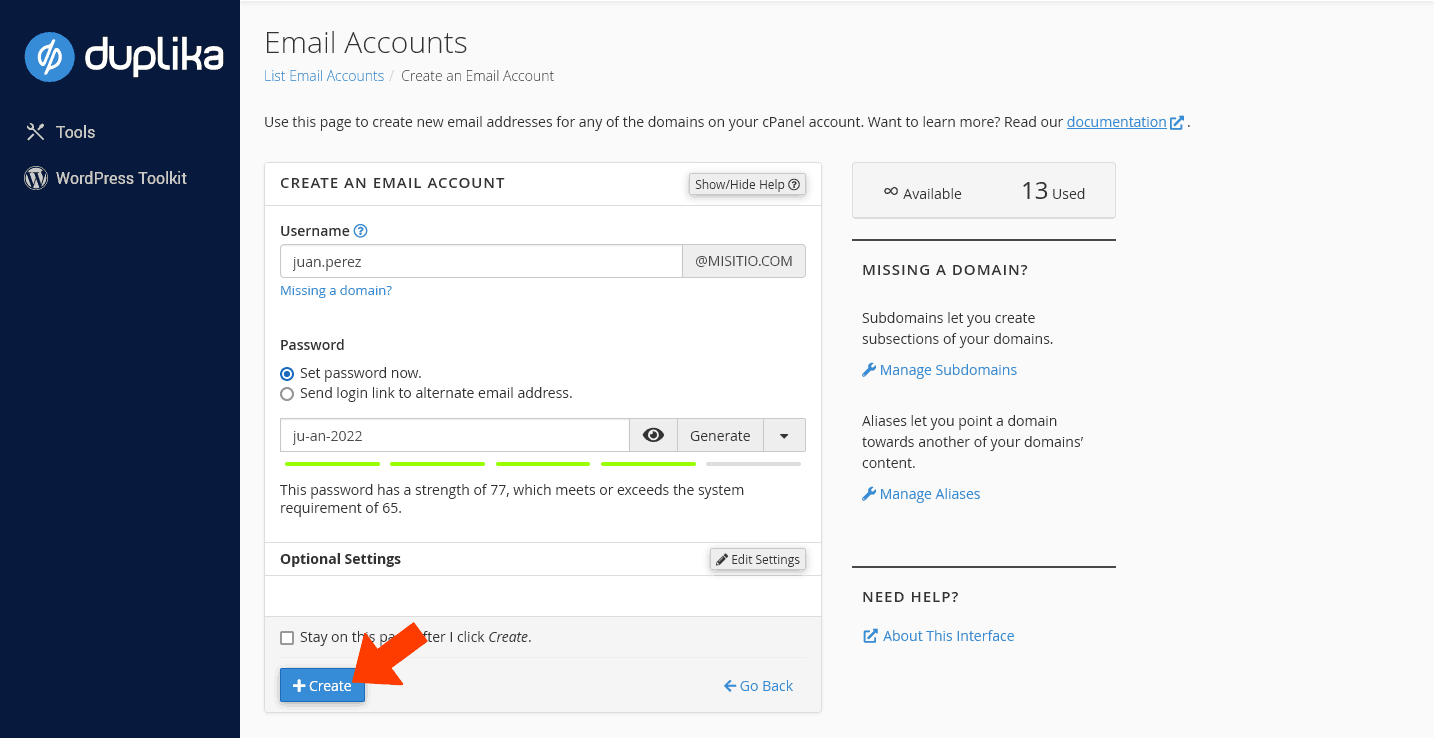Select 'Send login link to alternate email' option

click(x=288, y=394)
